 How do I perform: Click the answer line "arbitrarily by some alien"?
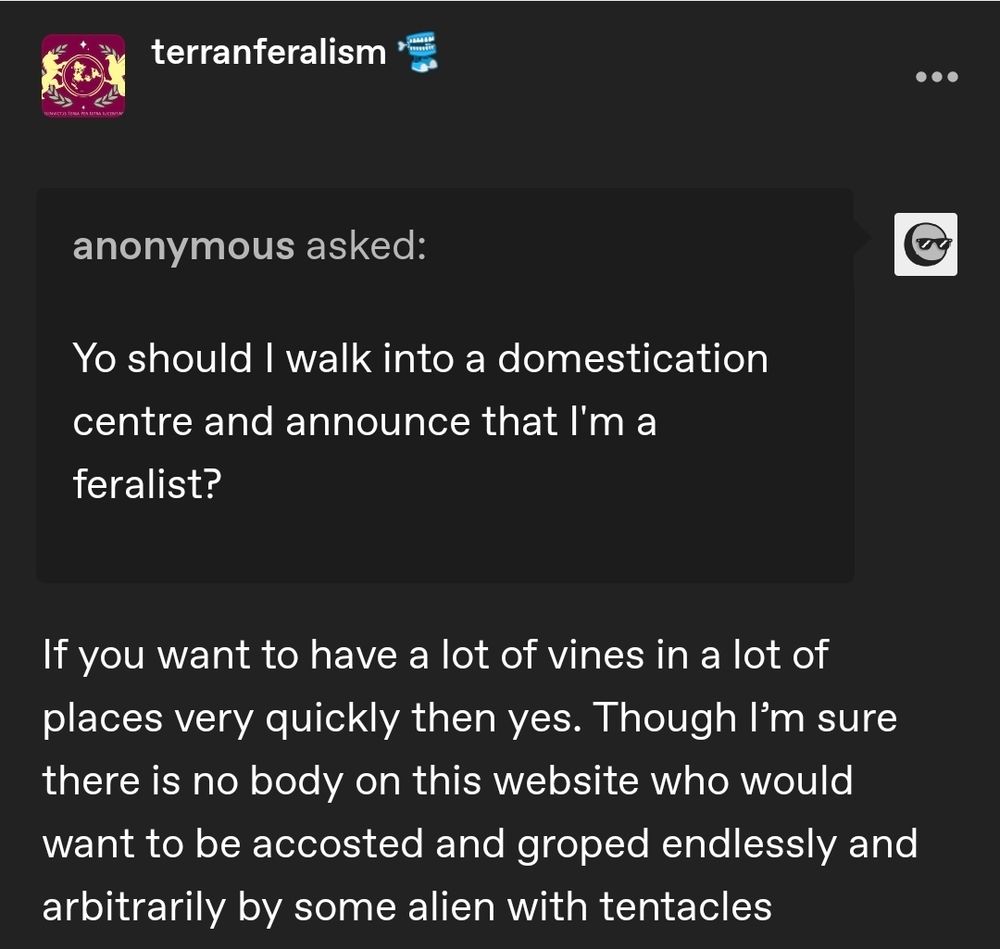click(406, 906)
